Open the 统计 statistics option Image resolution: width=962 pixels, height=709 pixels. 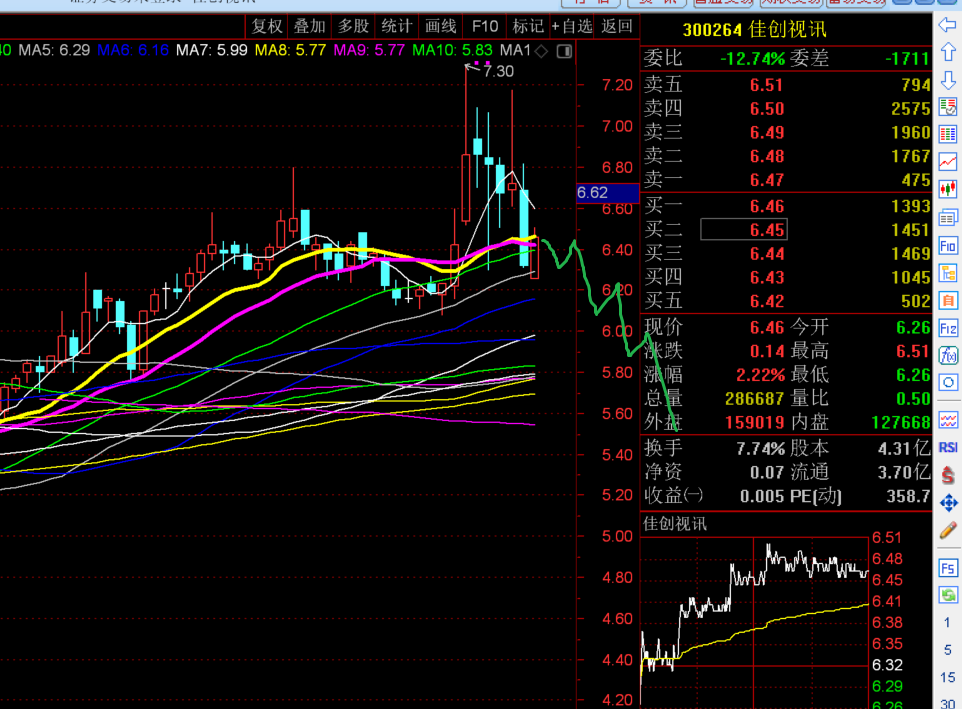click(397, 26)
